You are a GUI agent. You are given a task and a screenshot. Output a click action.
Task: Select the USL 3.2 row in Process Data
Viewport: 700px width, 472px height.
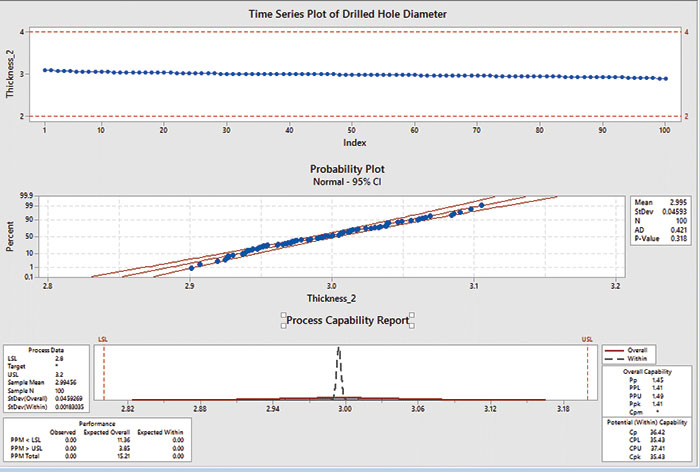pyautogui.click(x=36, y=374)
